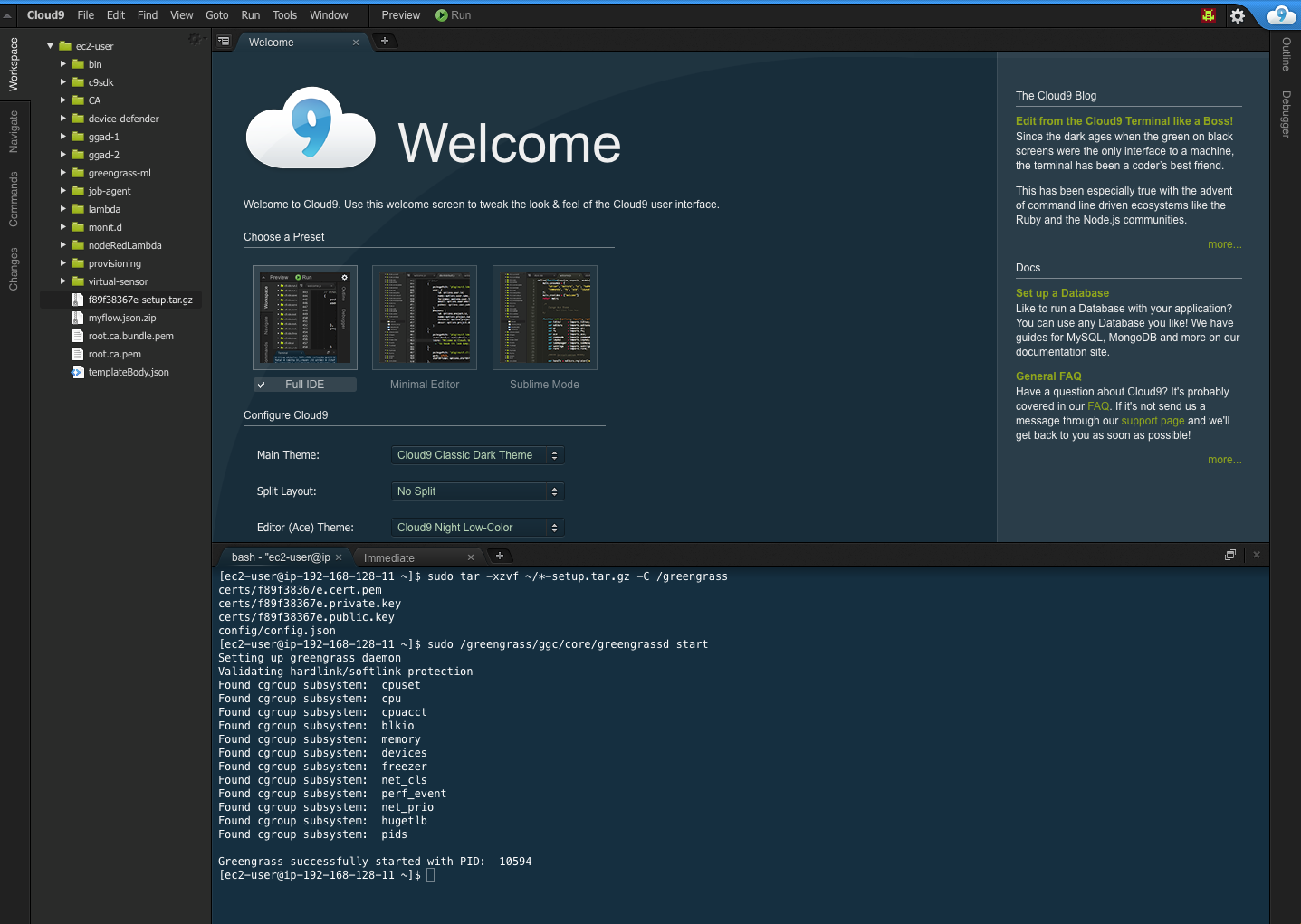The width and height of the screenshot is (1301, 924).
Task: Click the virtual-sensor folder icon
Action: pyautogui.click(x=78, y=281)
